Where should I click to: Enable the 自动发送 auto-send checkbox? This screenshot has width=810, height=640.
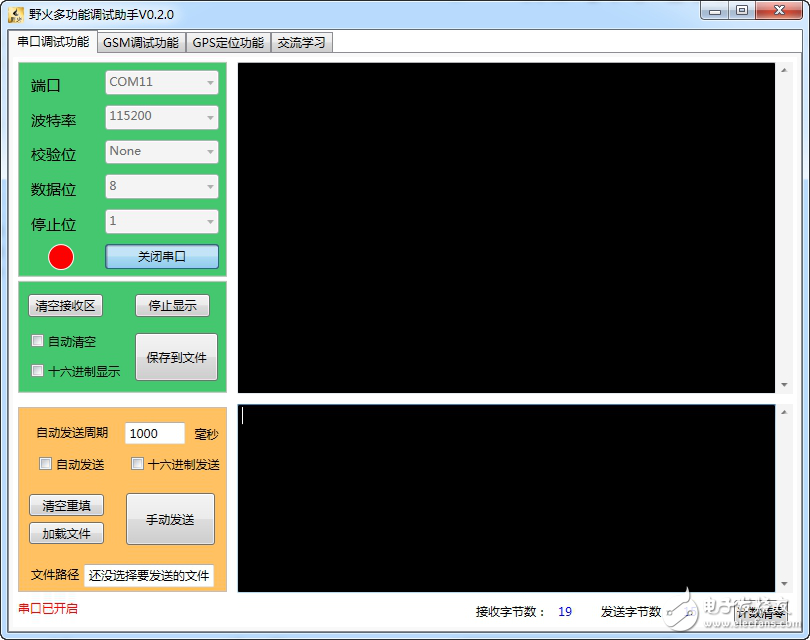click(x=43, y=463)
